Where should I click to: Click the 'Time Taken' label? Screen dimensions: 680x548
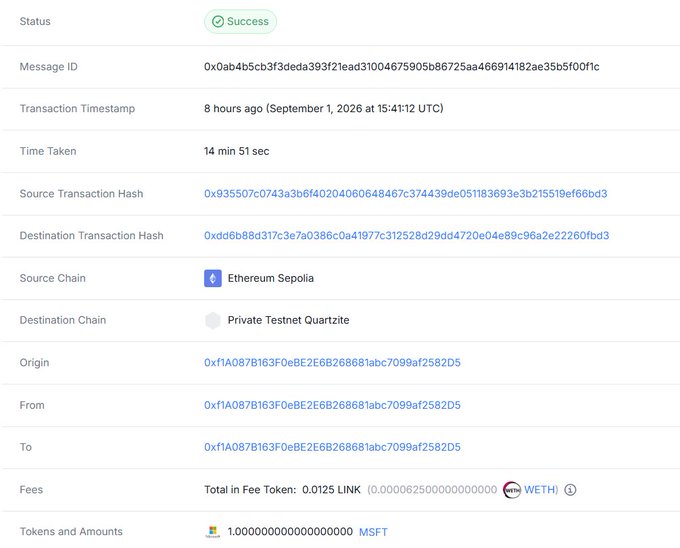(x=48, y=151)
